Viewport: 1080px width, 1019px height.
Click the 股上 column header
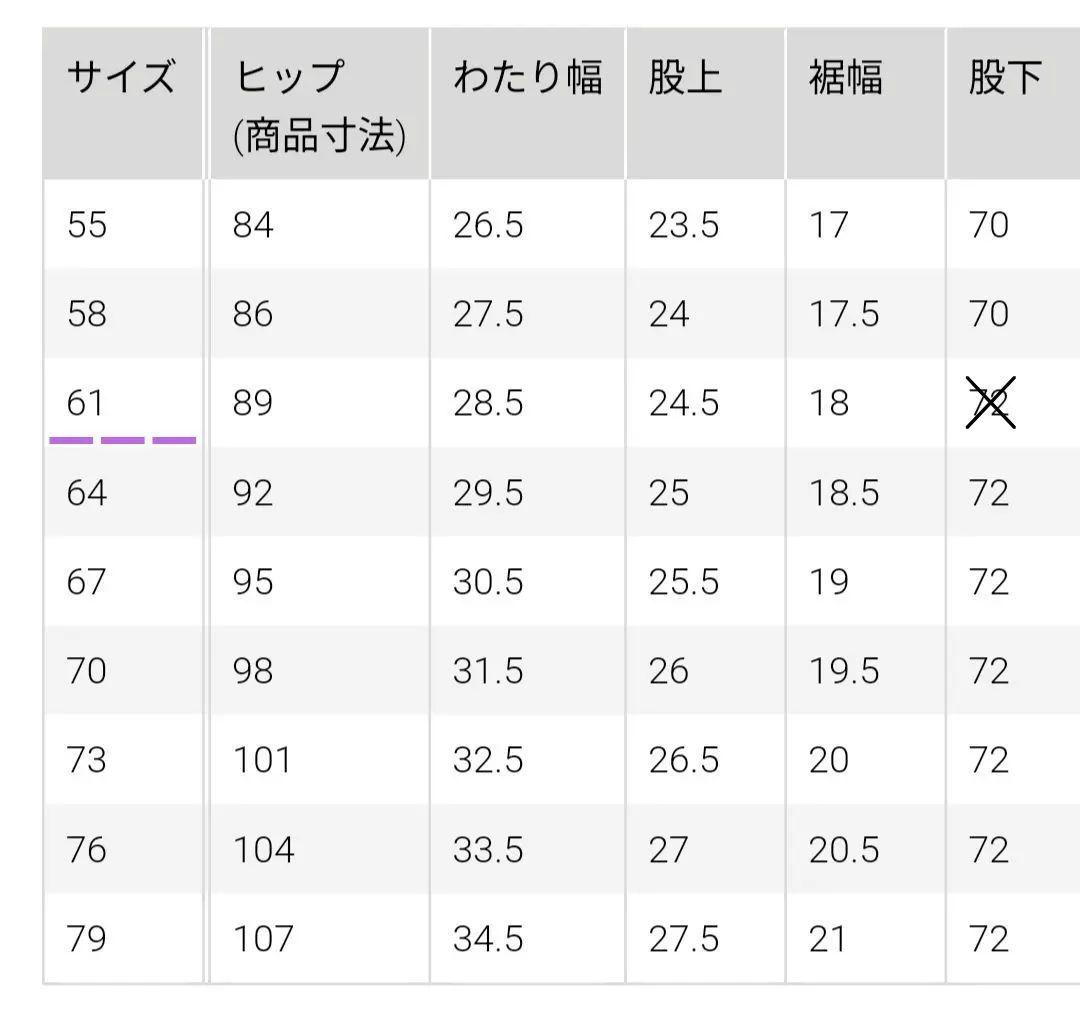pos(685,76)
